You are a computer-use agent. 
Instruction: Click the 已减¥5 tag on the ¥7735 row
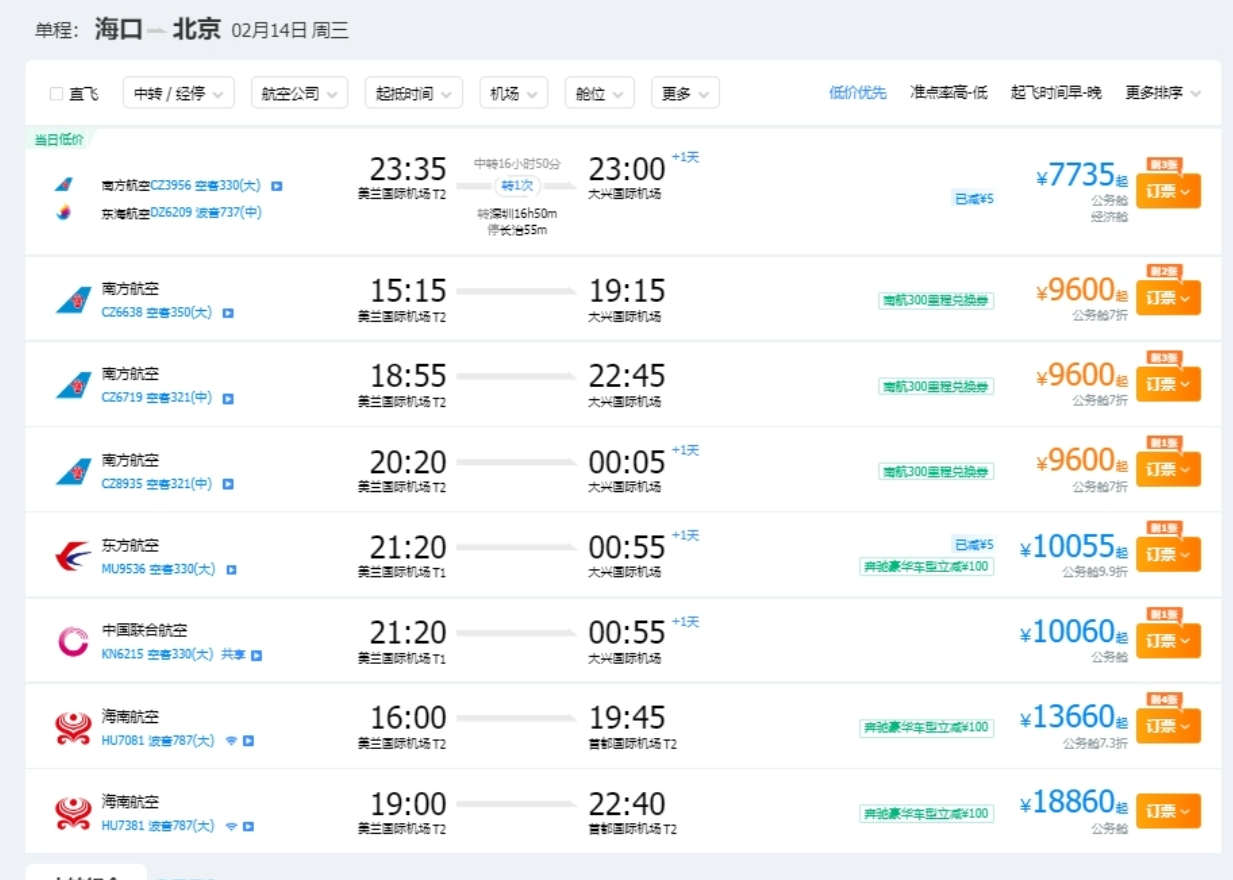pos(973,199)
